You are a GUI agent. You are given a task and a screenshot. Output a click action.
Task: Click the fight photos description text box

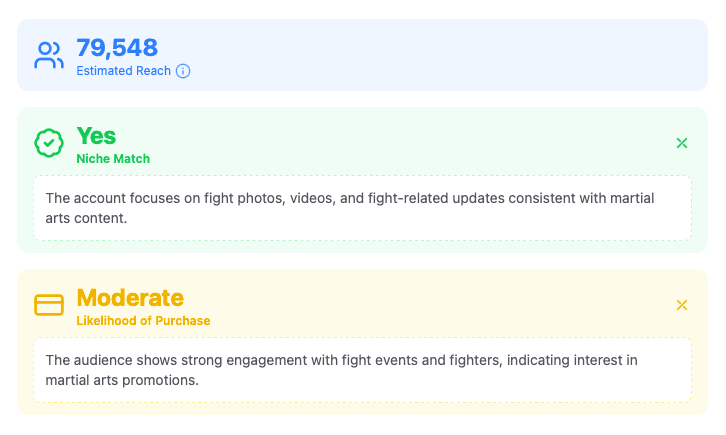(363, 208)
